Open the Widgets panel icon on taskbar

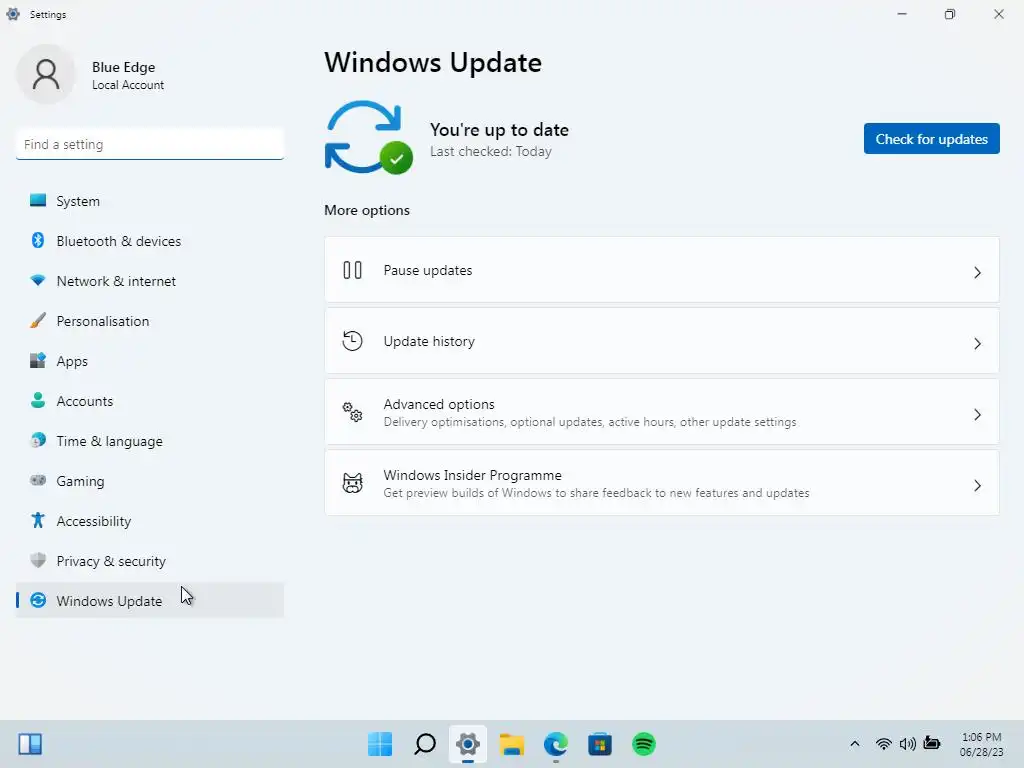point(30,744)
